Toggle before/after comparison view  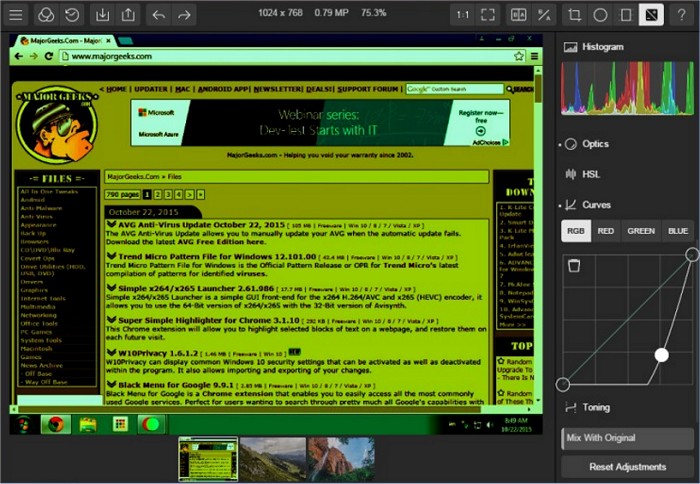pyautogui.click(x=518, y=15)
